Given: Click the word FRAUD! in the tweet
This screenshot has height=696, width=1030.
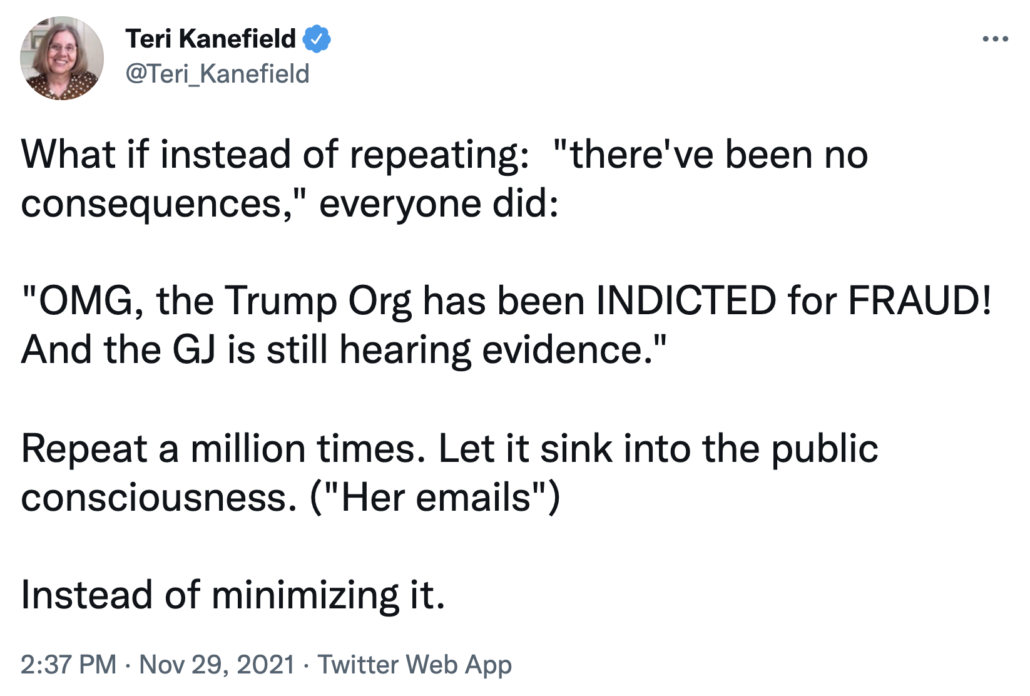Looking at the screenshot, I should [x=919, y=301].
